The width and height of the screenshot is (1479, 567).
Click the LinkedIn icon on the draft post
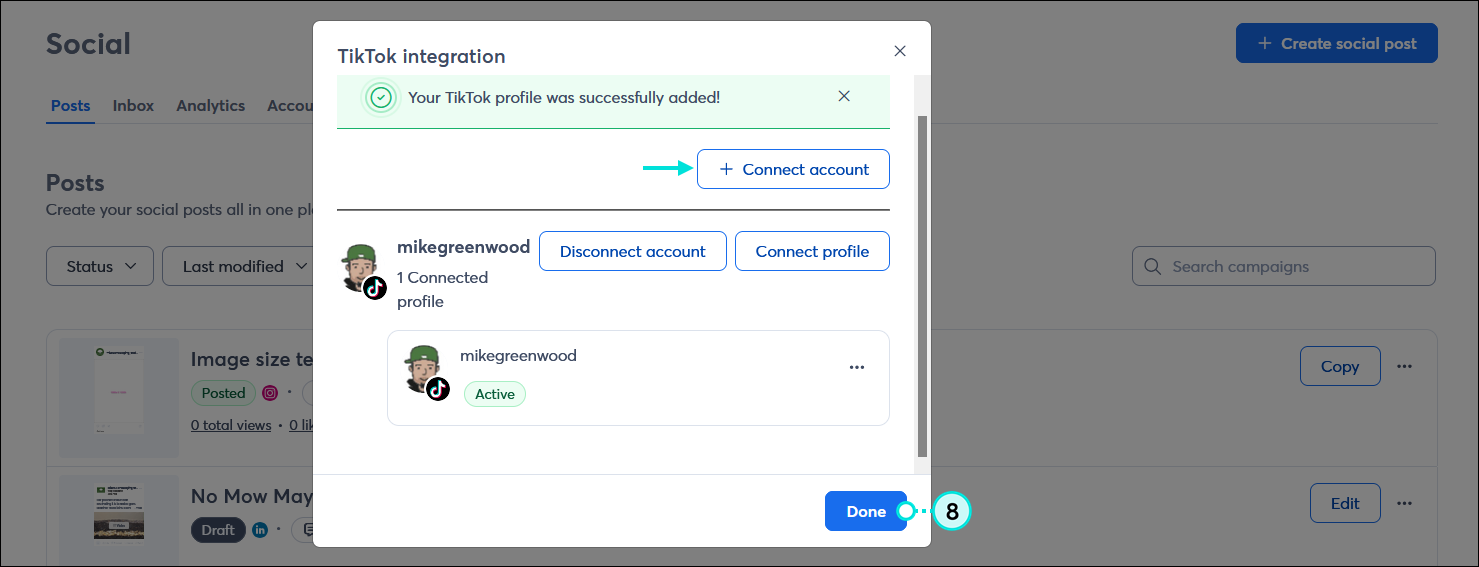(260, 530)
